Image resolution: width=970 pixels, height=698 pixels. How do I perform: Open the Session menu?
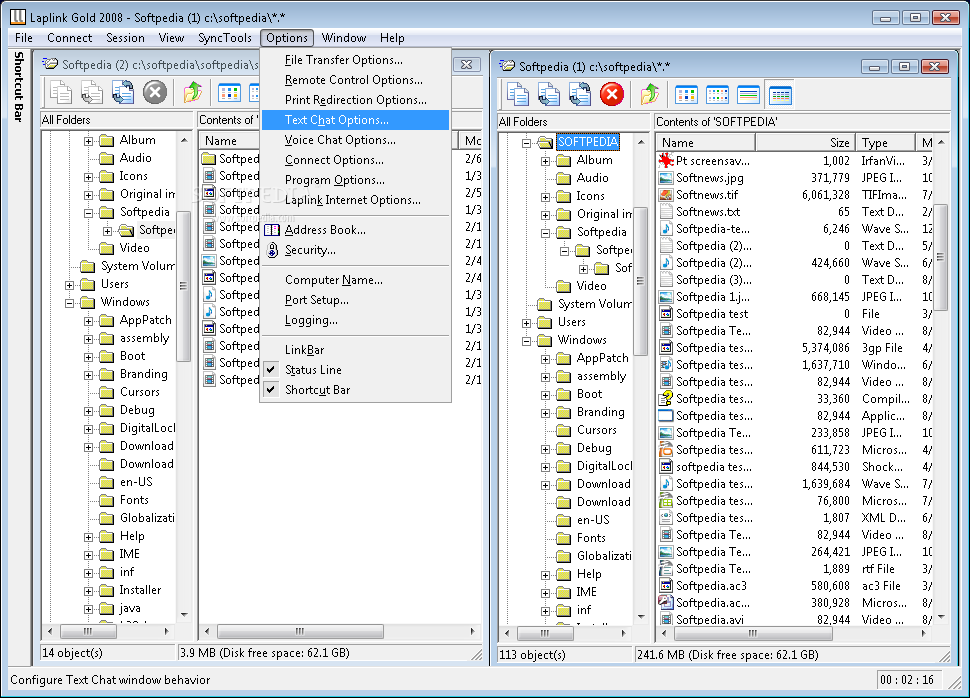pos(125,38)
